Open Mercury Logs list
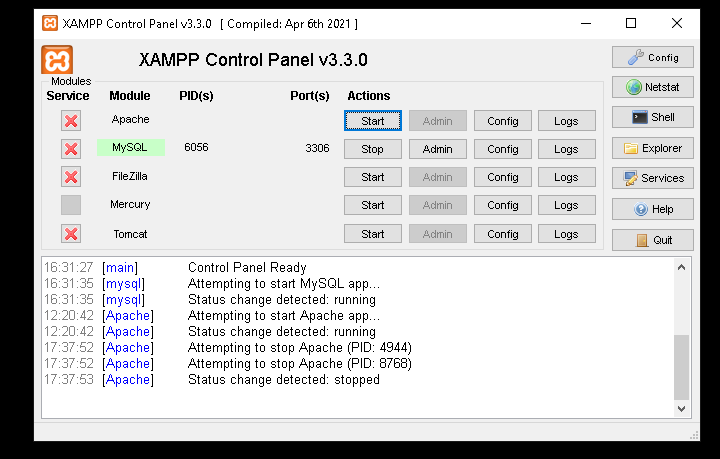Image resolution: width=720 pixels, height=459 pixels. (x=567, y=205)
